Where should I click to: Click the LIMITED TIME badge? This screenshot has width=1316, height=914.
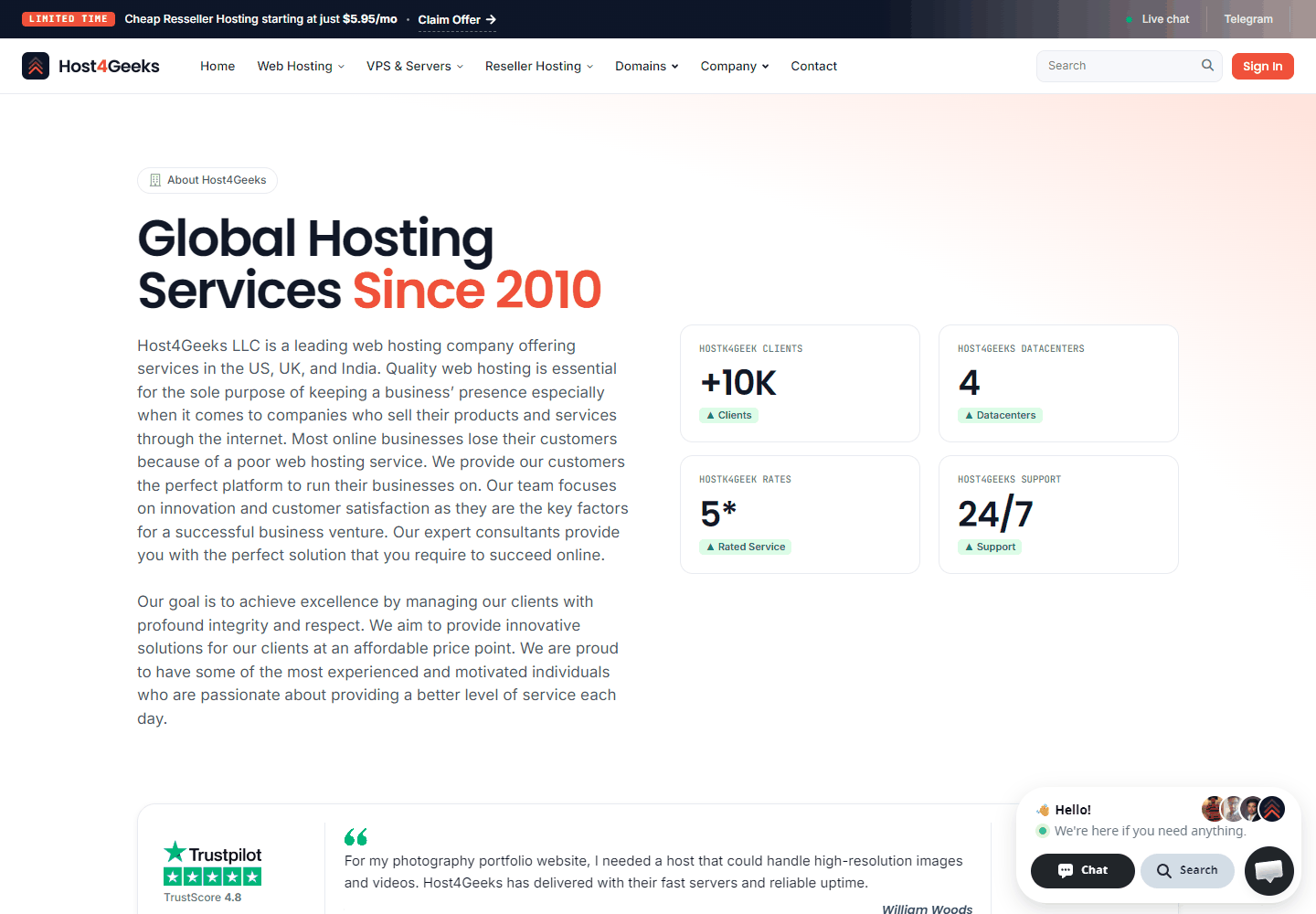69,18
